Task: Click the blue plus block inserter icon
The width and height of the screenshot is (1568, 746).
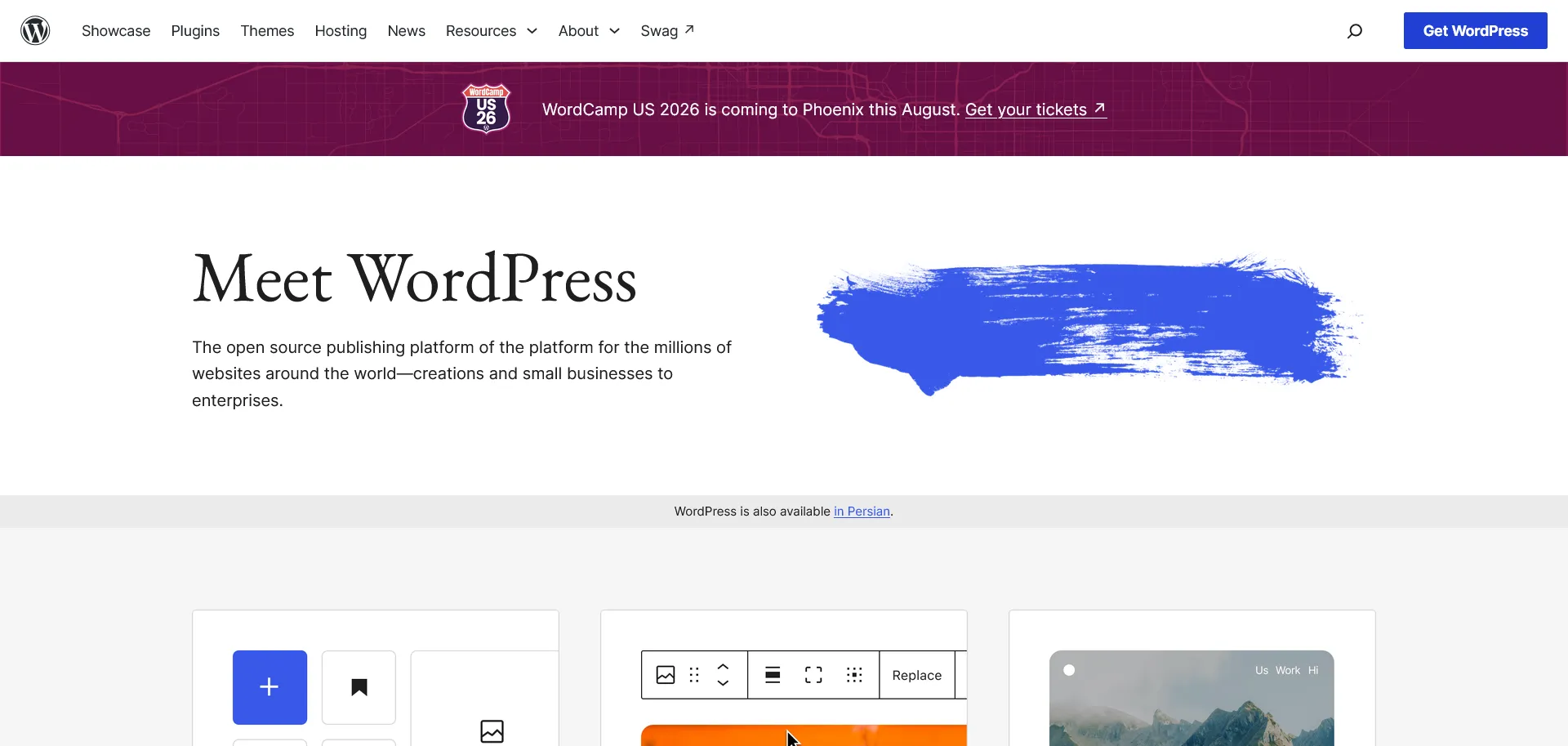Action: click(269, 687)
